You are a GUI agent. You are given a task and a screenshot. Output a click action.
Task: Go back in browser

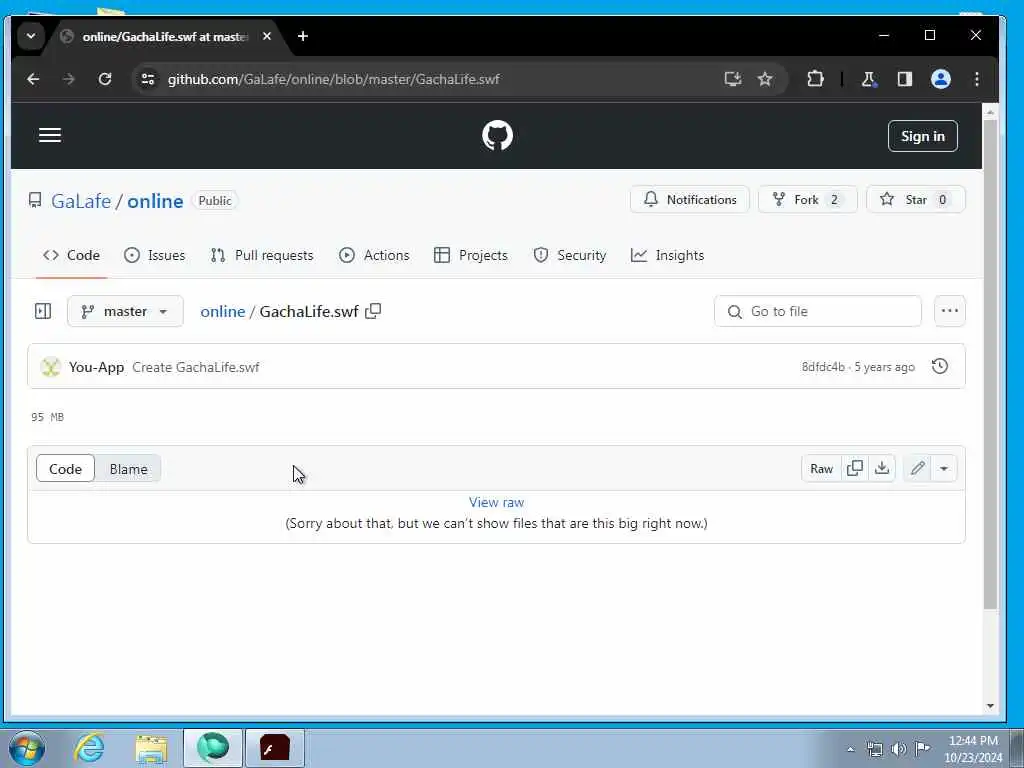33,79
